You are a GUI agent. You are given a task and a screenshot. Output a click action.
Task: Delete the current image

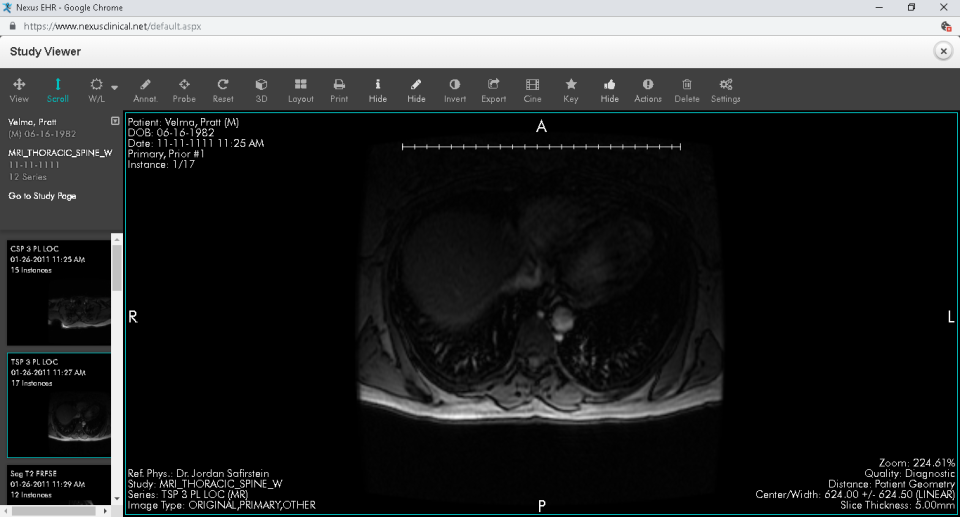click(687, 90)
